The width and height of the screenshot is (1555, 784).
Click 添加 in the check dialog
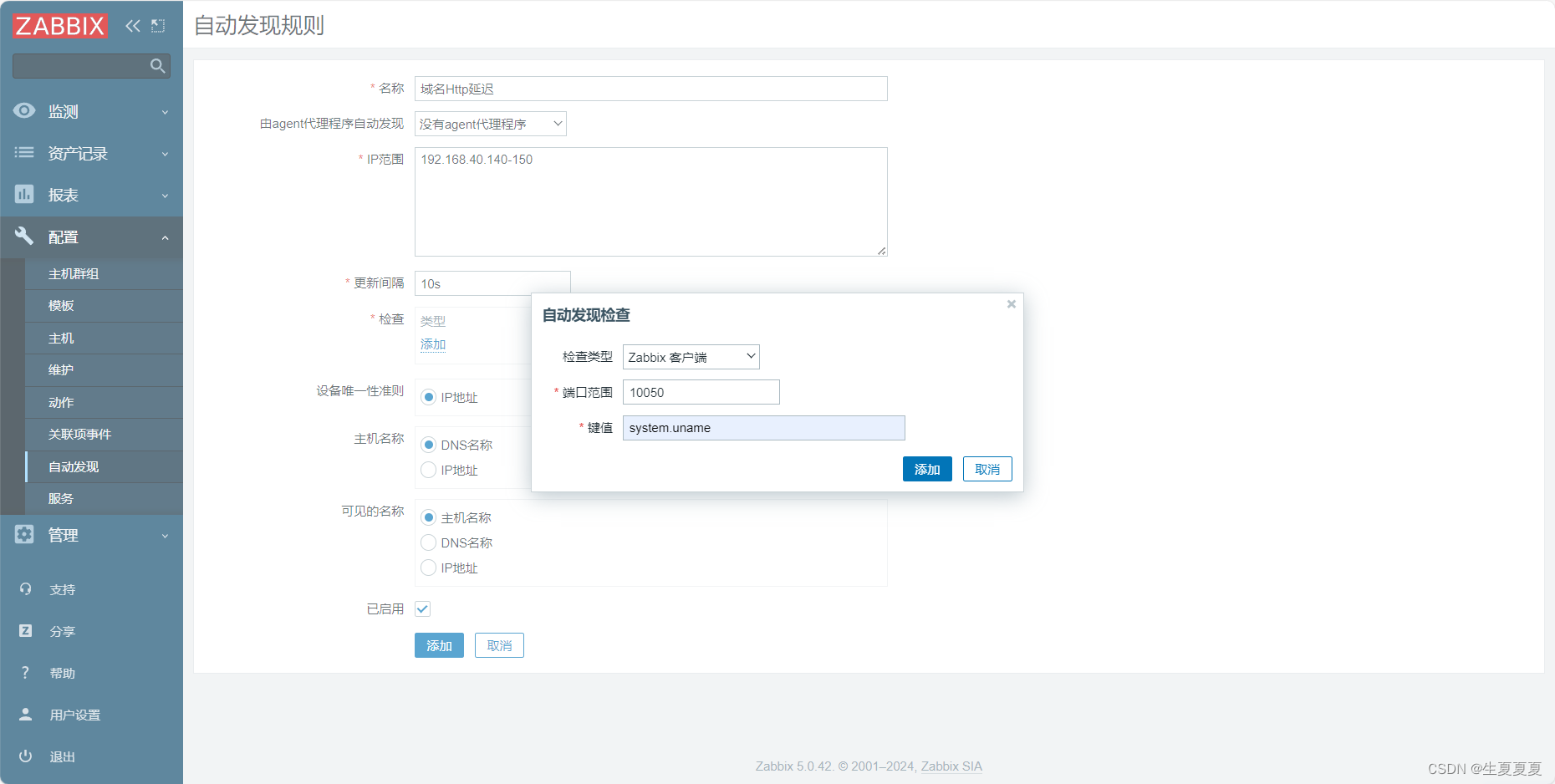(x=927, y=469)
